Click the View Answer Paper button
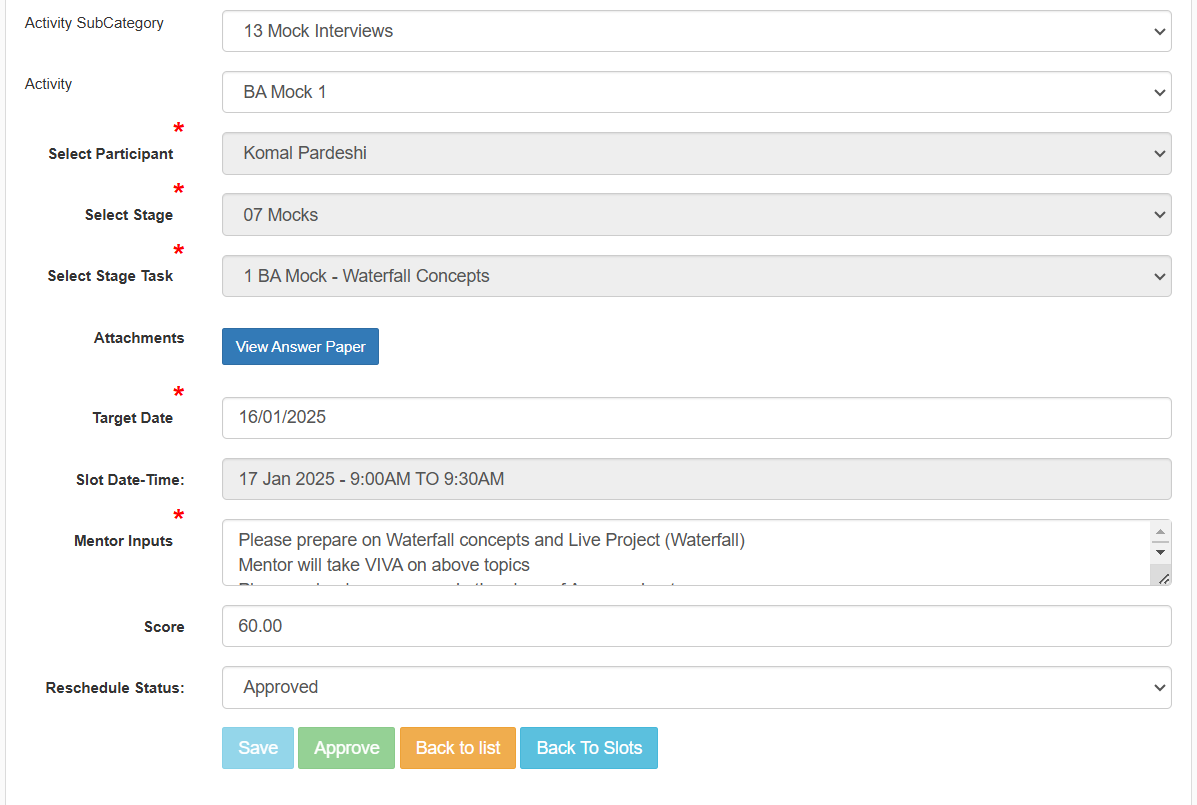This screenshot has height=805, width=1197. (x=300, y=347)
